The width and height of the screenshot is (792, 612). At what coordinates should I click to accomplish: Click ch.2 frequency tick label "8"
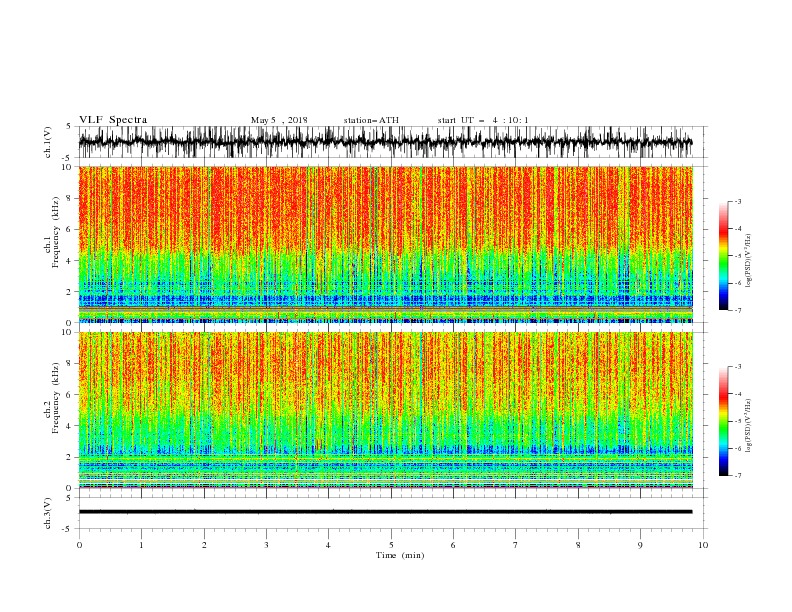pos(69,364)
